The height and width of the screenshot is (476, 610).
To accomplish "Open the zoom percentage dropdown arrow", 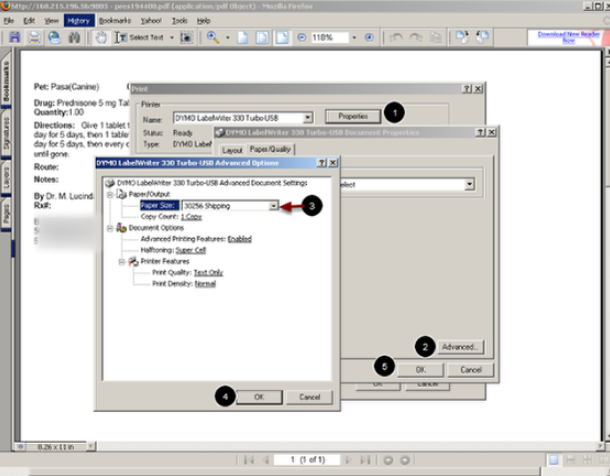I will click(354, 38).
